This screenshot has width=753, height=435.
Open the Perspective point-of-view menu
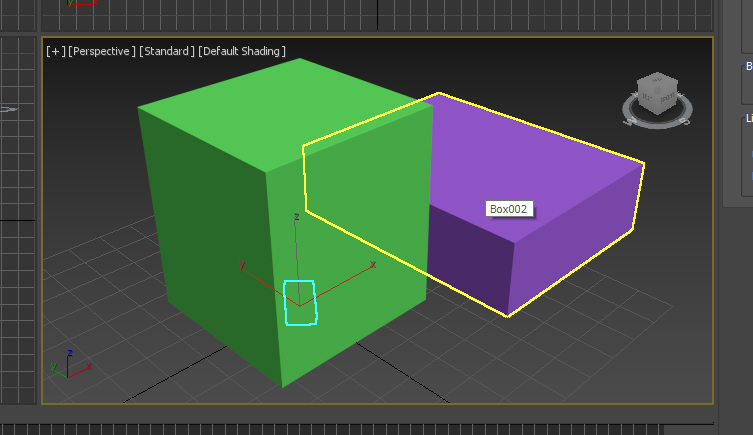pos(101,51)
